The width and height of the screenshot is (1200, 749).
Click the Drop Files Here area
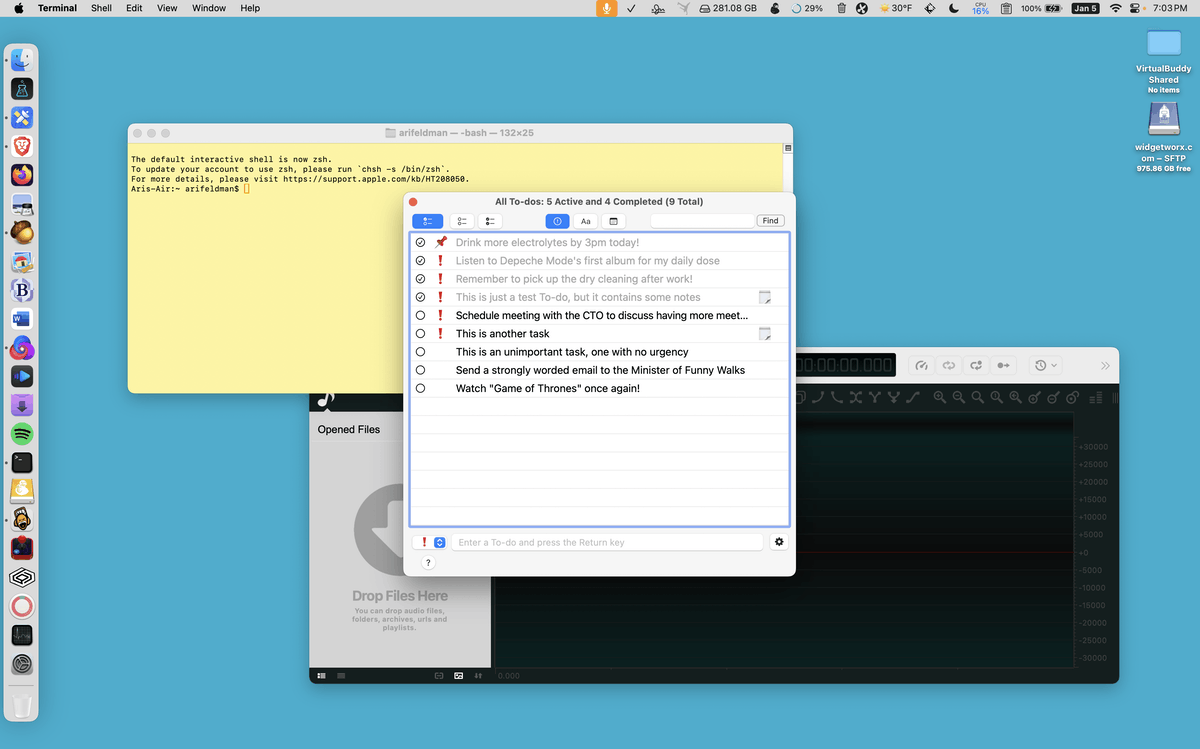click(399, 556)
